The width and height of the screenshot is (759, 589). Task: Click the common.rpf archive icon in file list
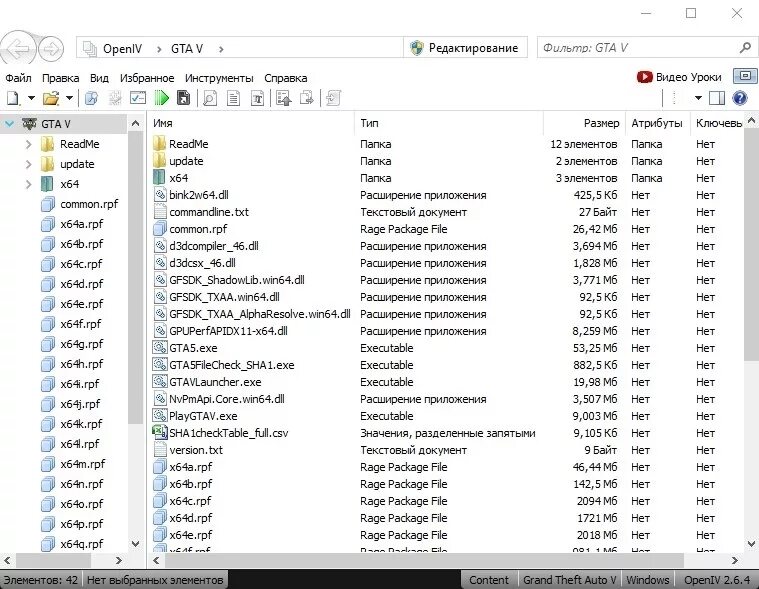160,228
